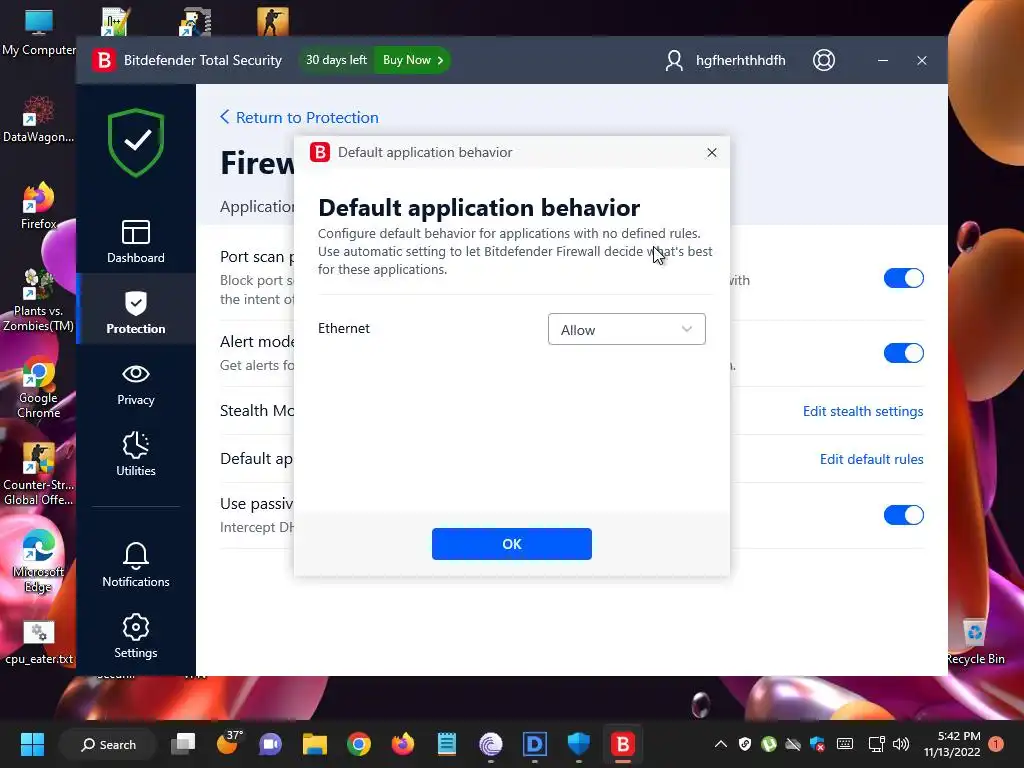
Task: Go back via Return to Protection
Action: pos(299,118)
